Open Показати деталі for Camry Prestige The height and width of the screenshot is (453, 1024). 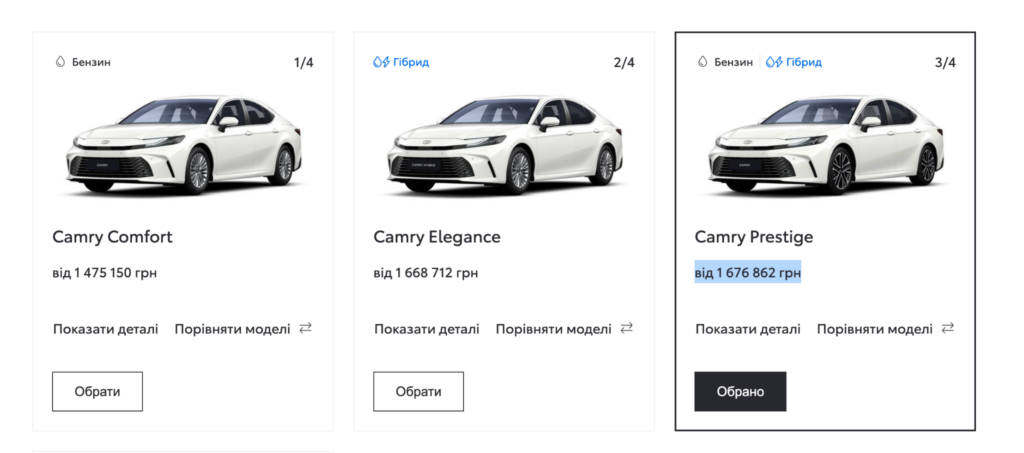click(748, 329)
